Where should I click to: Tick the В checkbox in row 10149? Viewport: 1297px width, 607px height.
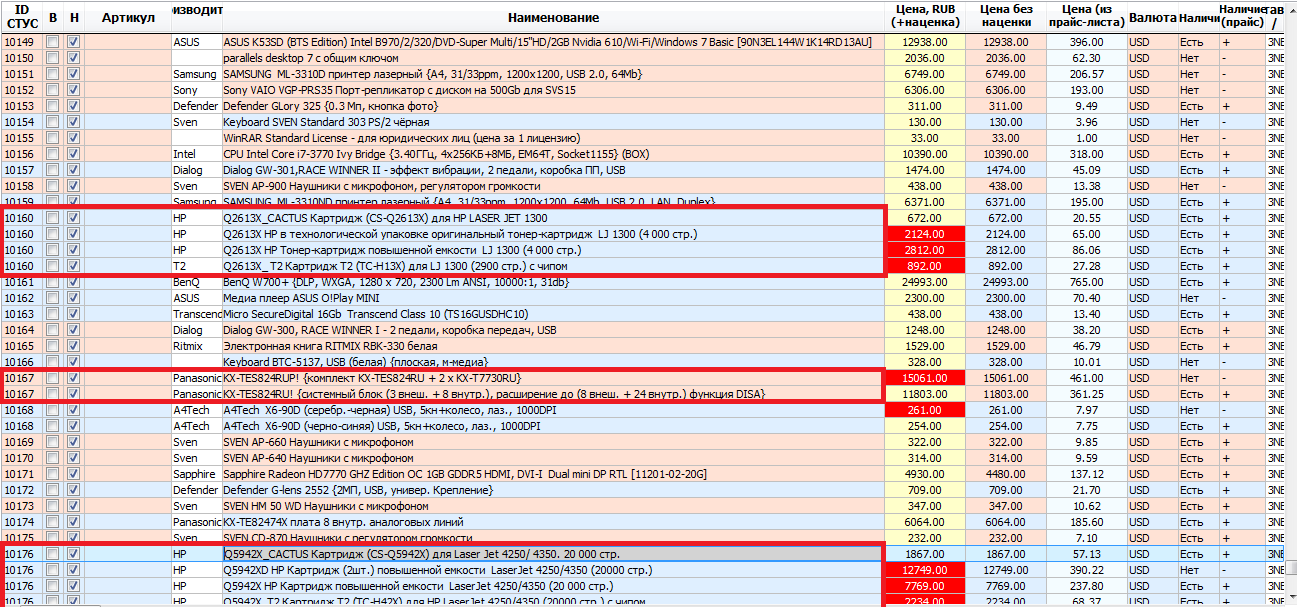pyautogui.click(x=52, y=42)
